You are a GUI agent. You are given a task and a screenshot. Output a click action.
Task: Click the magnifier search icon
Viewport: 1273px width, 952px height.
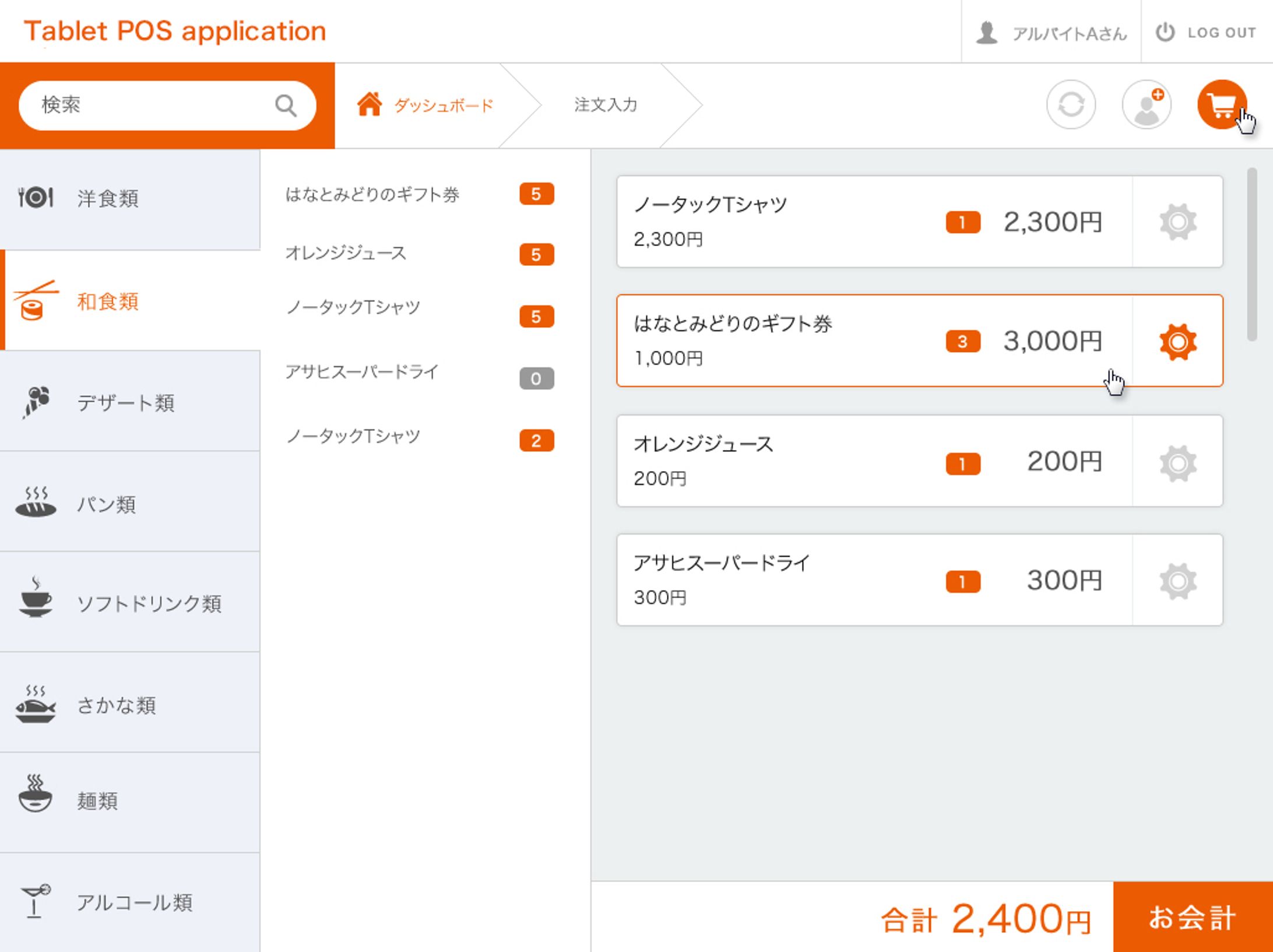coord(286,106)
